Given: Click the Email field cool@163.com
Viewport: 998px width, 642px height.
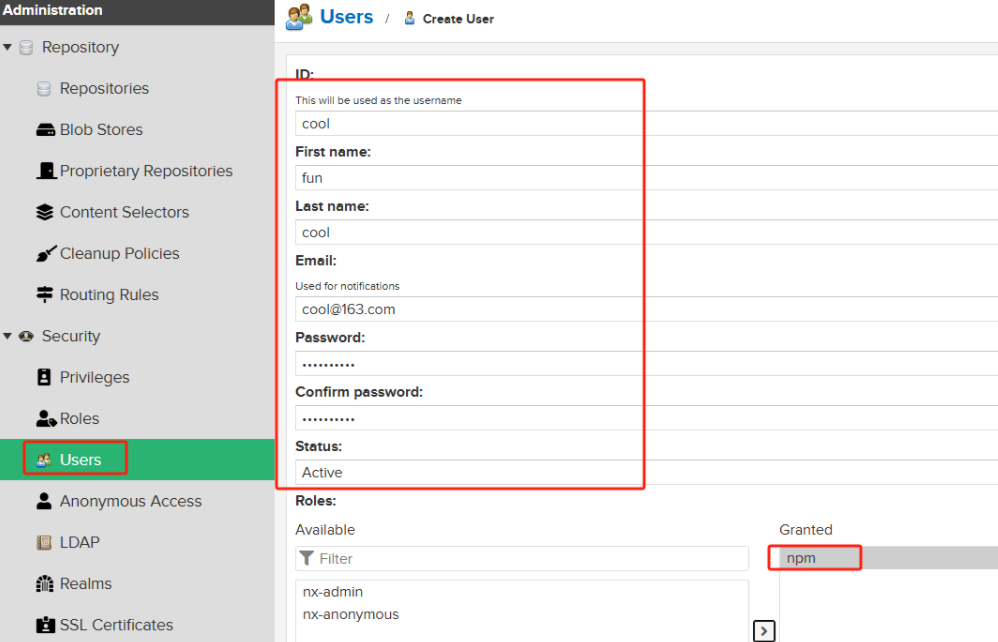Looking at the screenshot, I should coord(647,309).
